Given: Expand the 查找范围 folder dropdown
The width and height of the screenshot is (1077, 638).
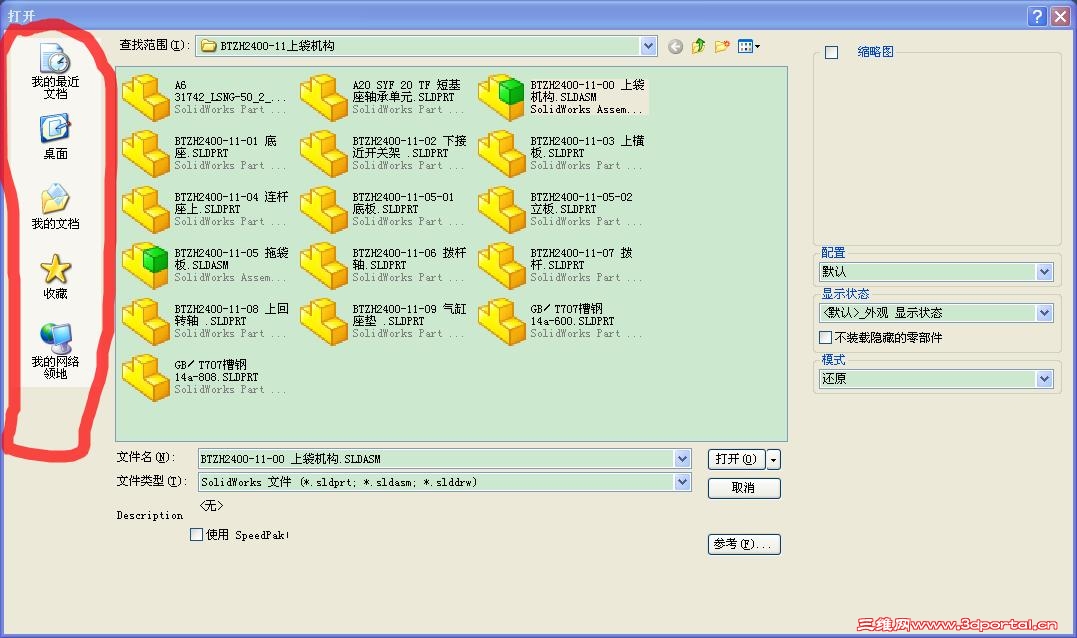Looking at the screenshot, I should (x=648, y=46).
